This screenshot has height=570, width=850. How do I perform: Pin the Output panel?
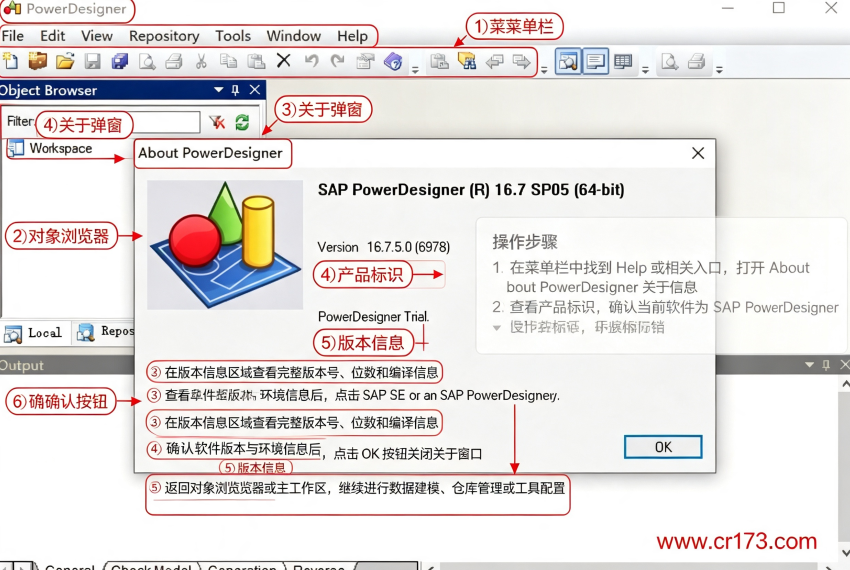coord(826,365)
